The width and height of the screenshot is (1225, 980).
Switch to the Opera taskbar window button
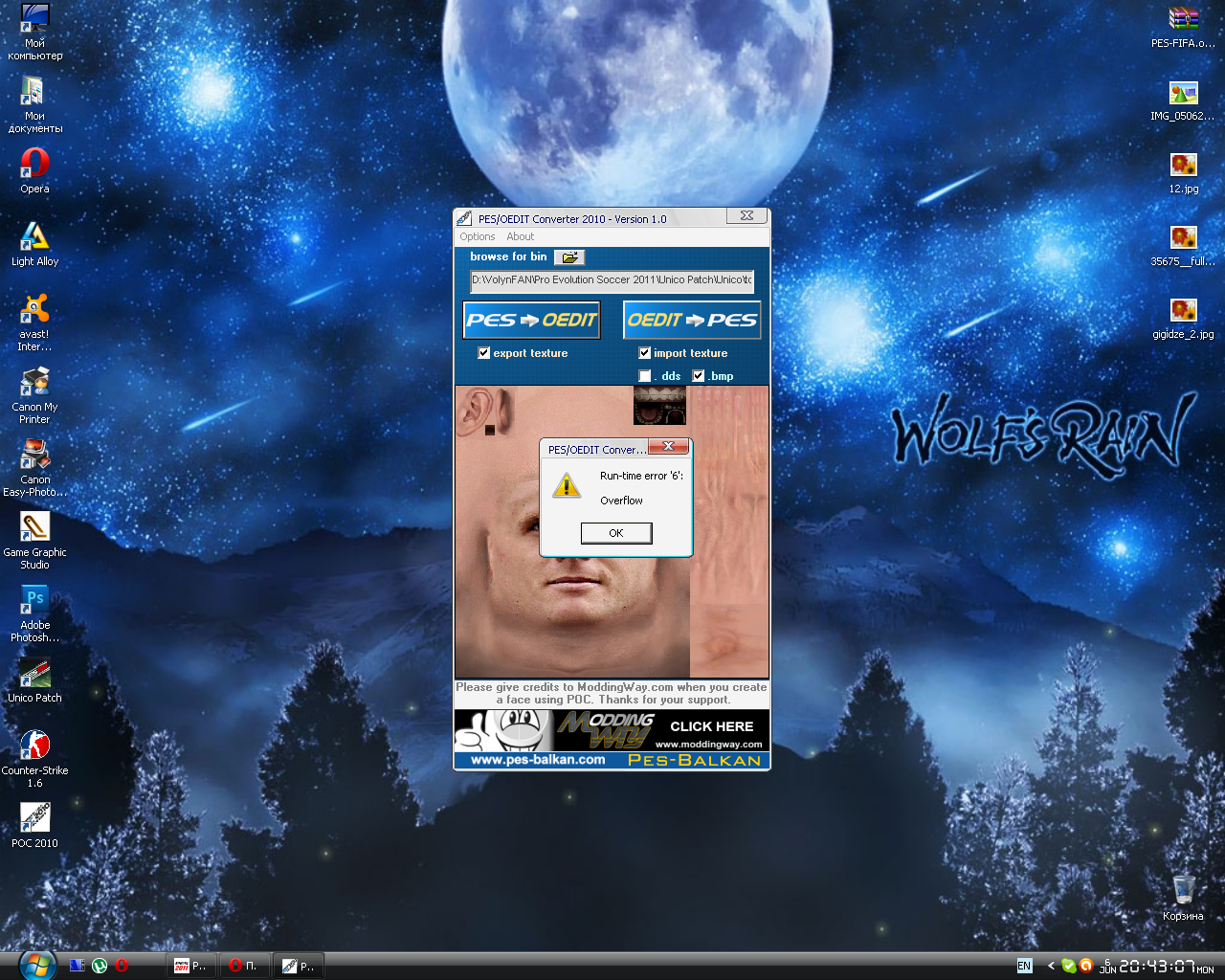point(245,966)
